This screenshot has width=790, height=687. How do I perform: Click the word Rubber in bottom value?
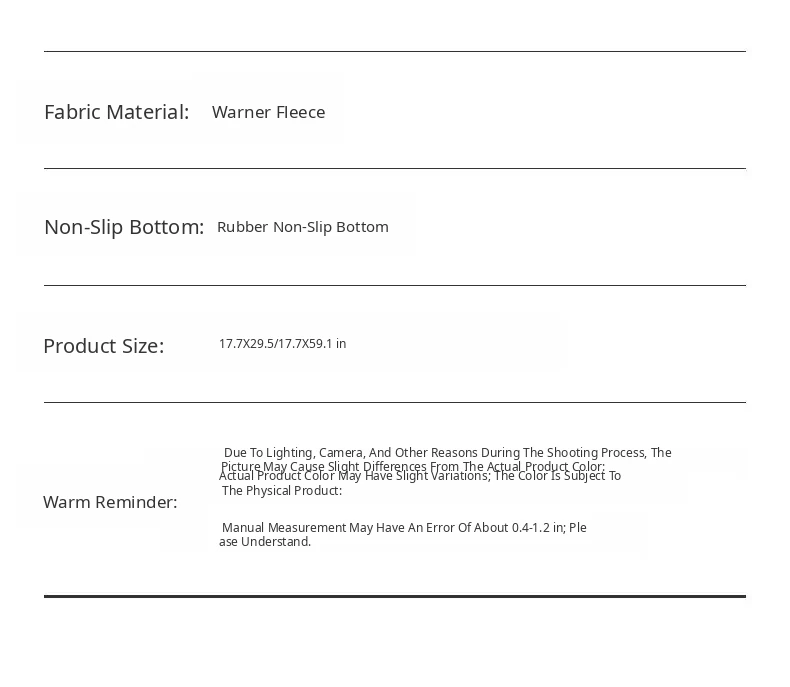point(242,227)
